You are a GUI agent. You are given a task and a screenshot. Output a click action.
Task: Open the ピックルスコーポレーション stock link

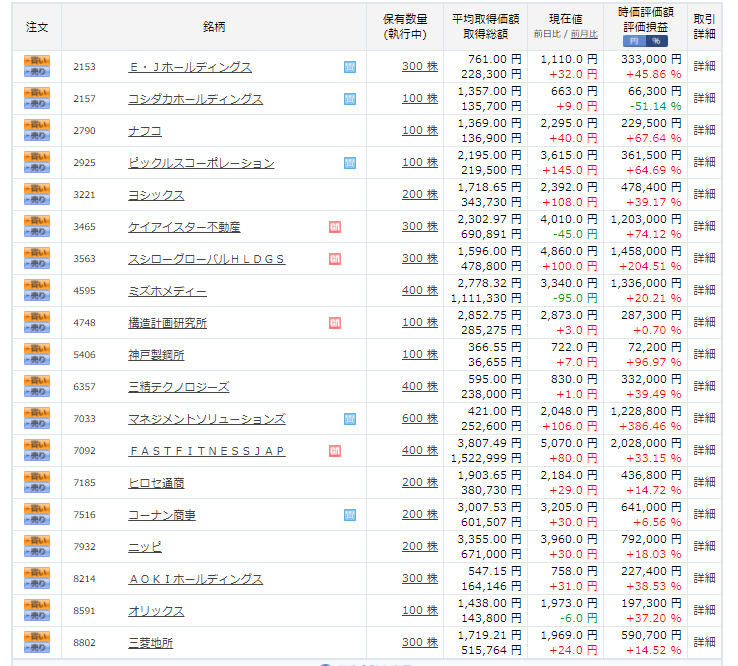coord(201,163)
